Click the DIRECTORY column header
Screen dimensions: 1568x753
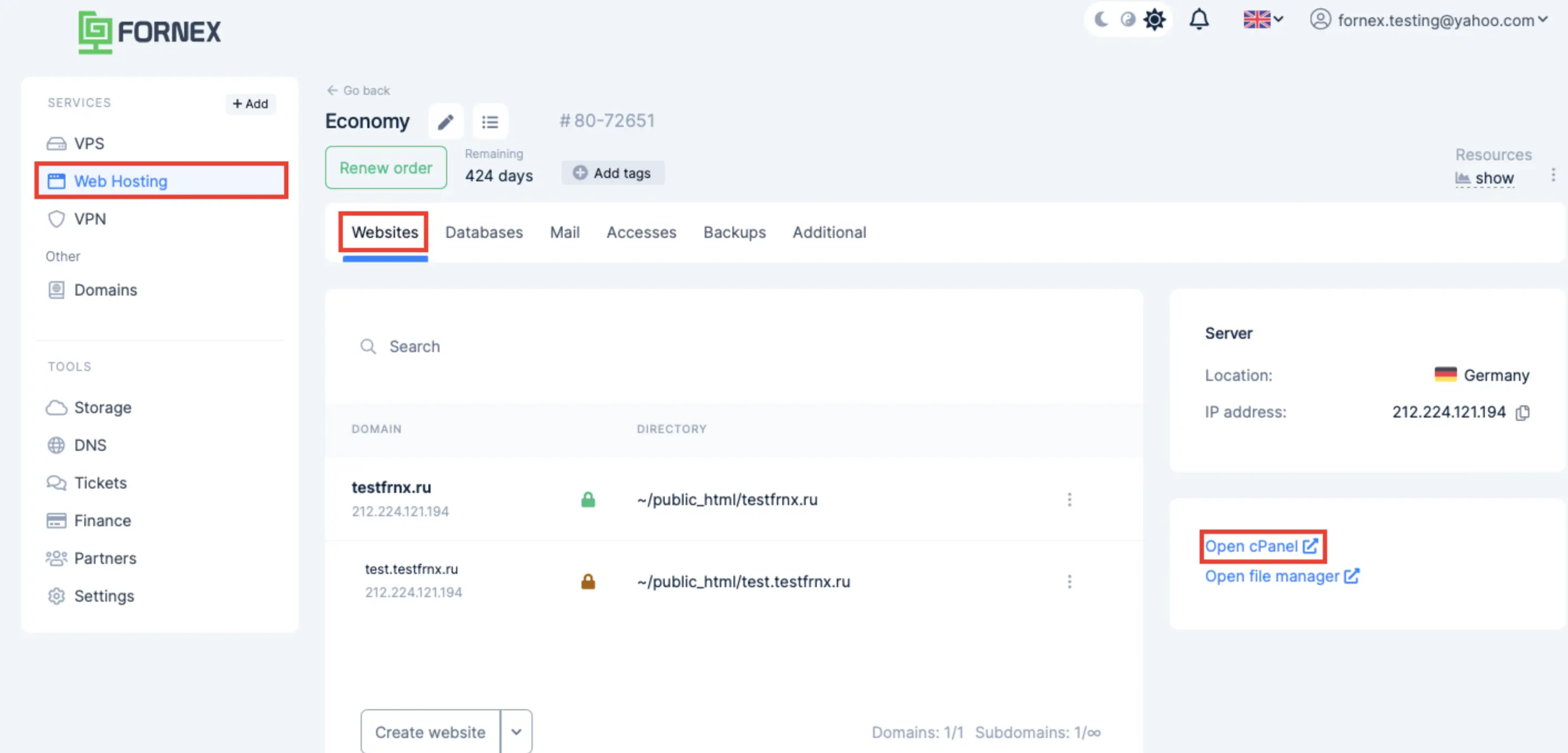pos(671,429)
